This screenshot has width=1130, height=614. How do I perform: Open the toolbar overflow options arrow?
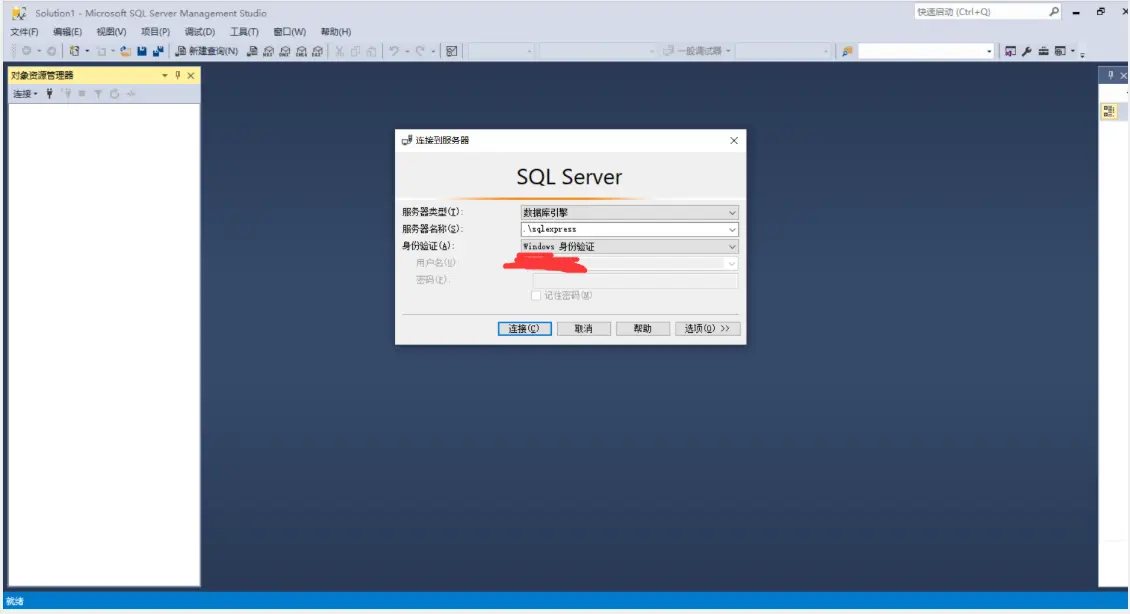pos(1082,55)
